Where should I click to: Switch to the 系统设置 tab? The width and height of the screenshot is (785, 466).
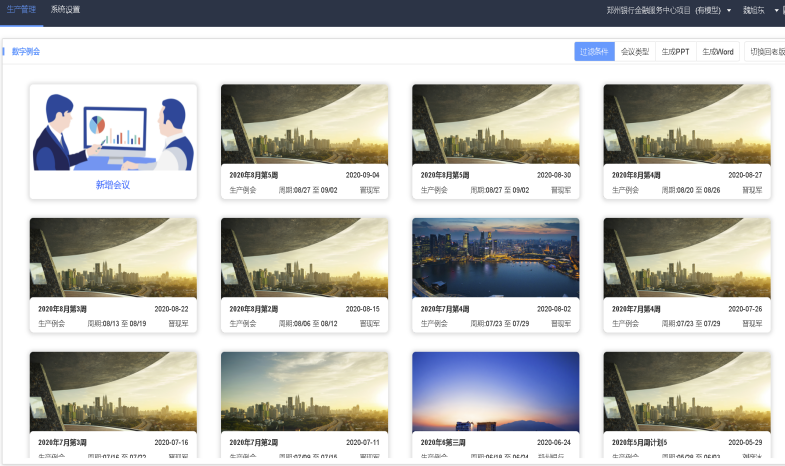66,10
